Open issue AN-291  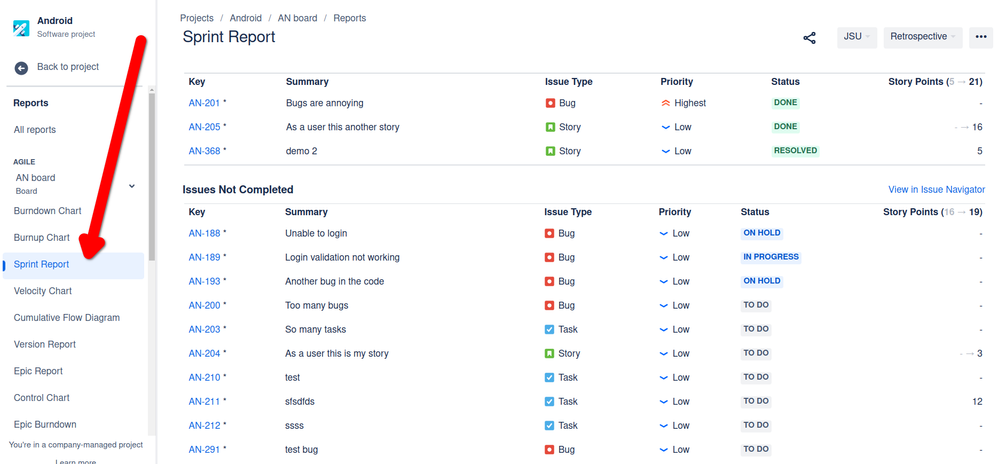(204, 450)
